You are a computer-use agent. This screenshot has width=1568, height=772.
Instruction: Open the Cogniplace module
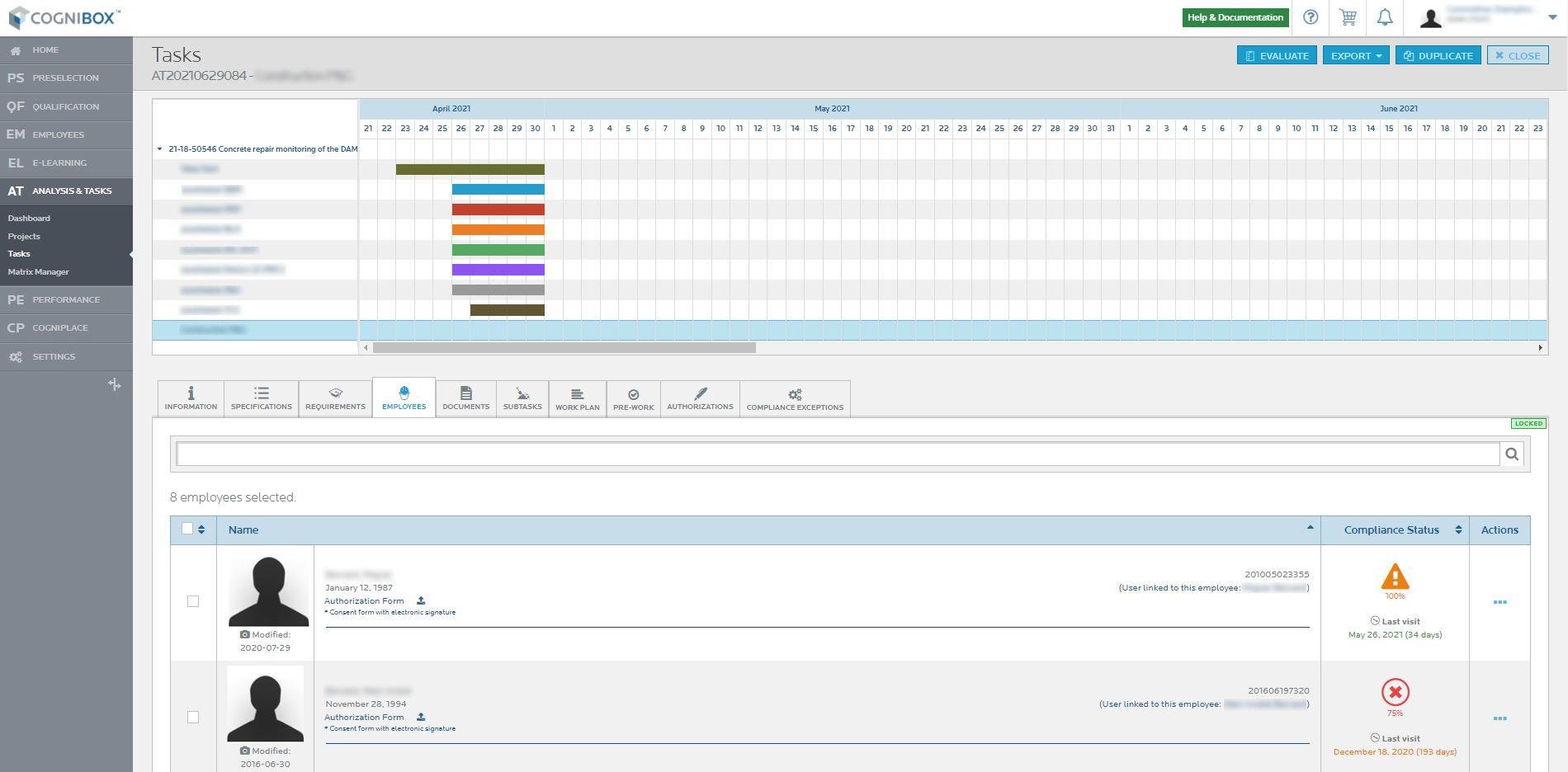coord(66,327)
